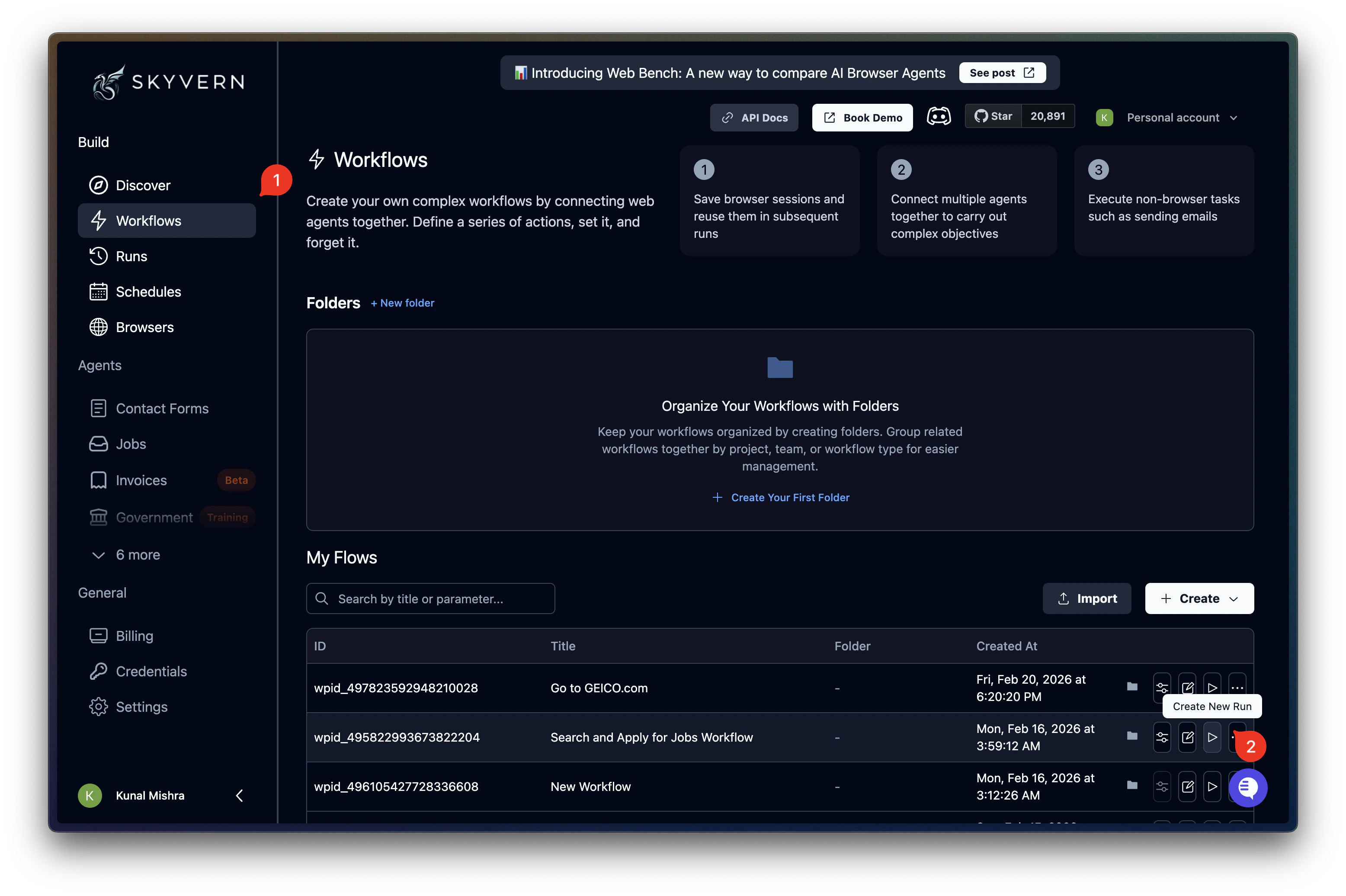Expand the 6 more agents list
The width and height of the screenshot is (1346, 896).
(138, 554)
